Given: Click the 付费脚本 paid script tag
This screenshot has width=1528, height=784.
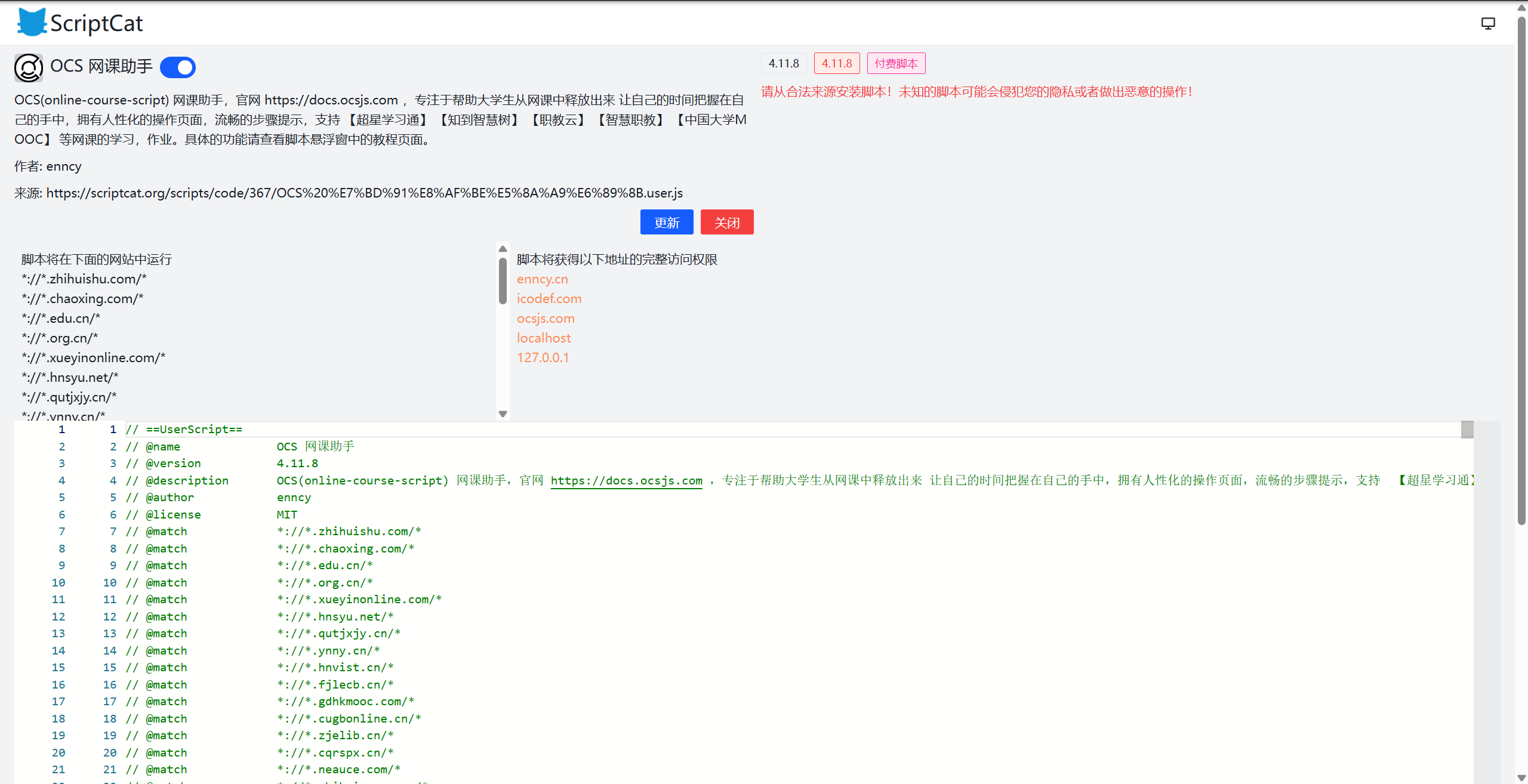Looking at the screenshot, I should point(895,63).
